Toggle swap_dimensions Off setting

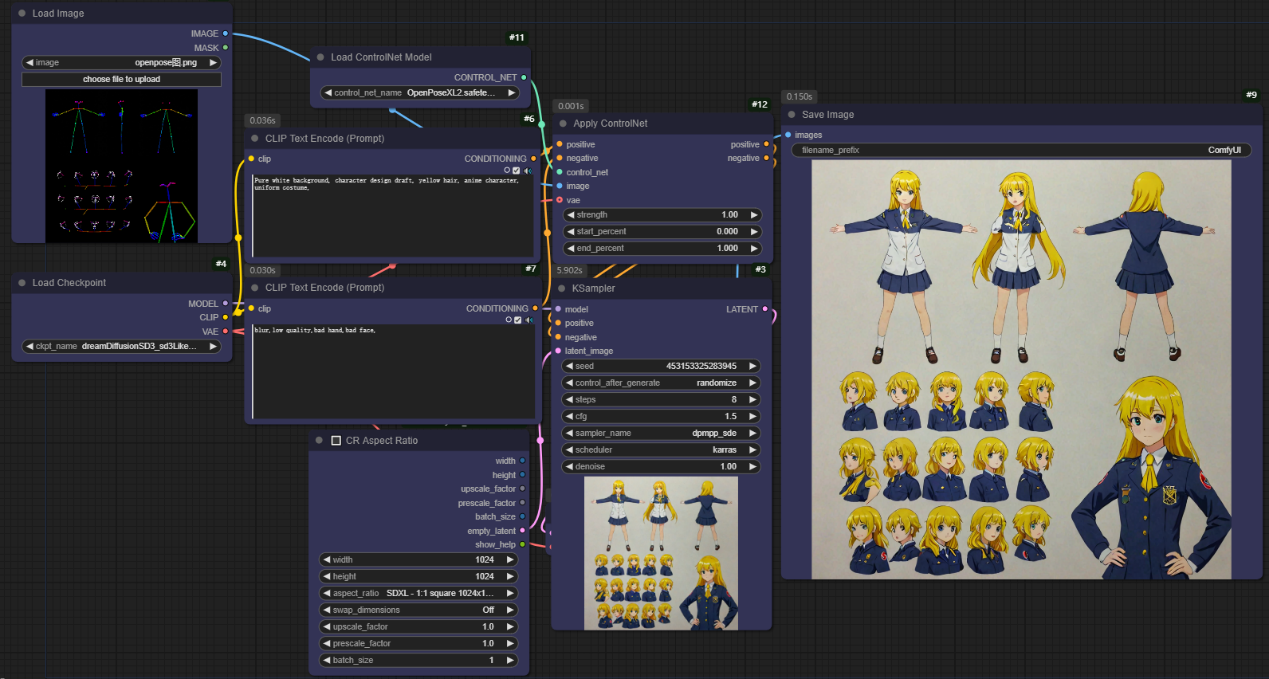pyautogui.click(x=418, y=609)
